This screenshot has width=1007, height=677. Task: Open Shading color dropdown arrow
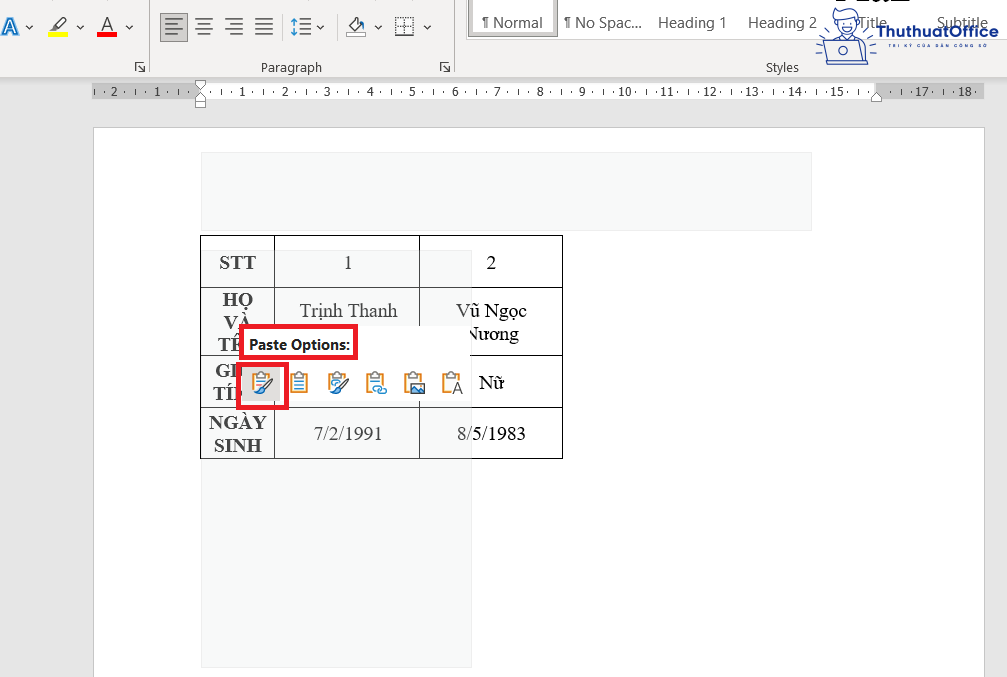coord(378,28)
